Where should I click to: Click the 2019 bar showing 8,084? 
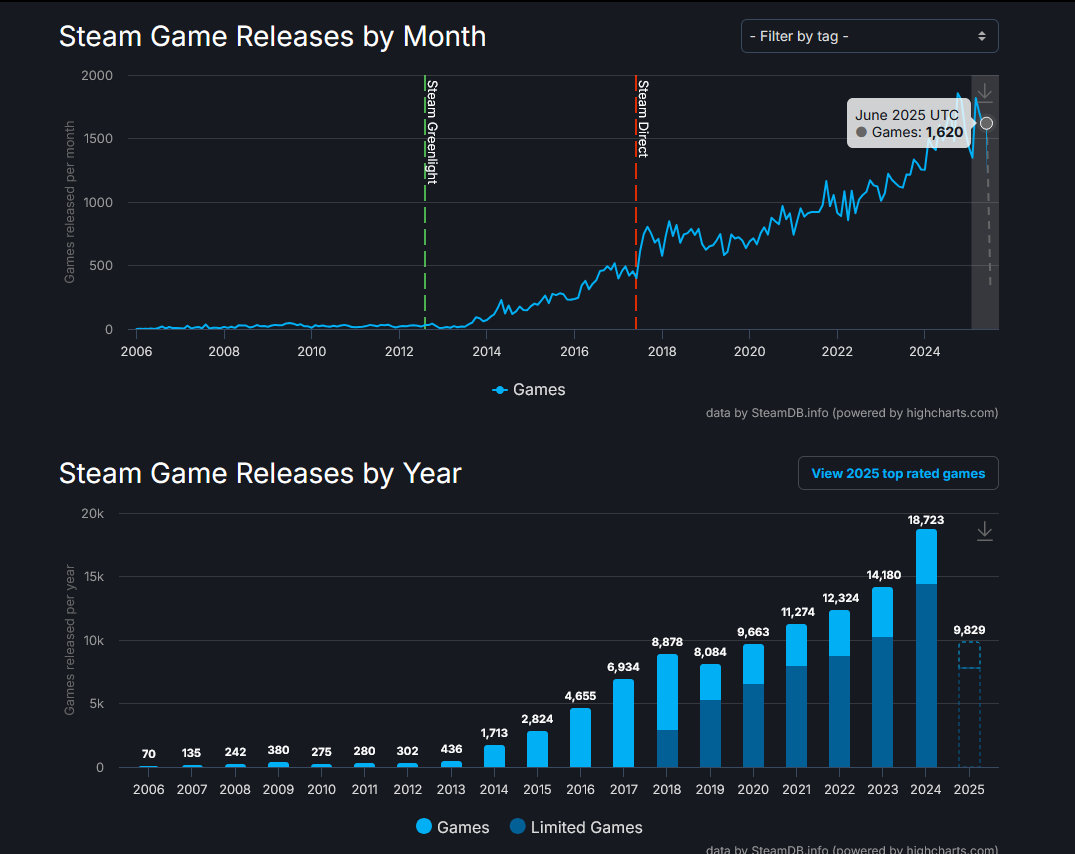coord(710,716)
